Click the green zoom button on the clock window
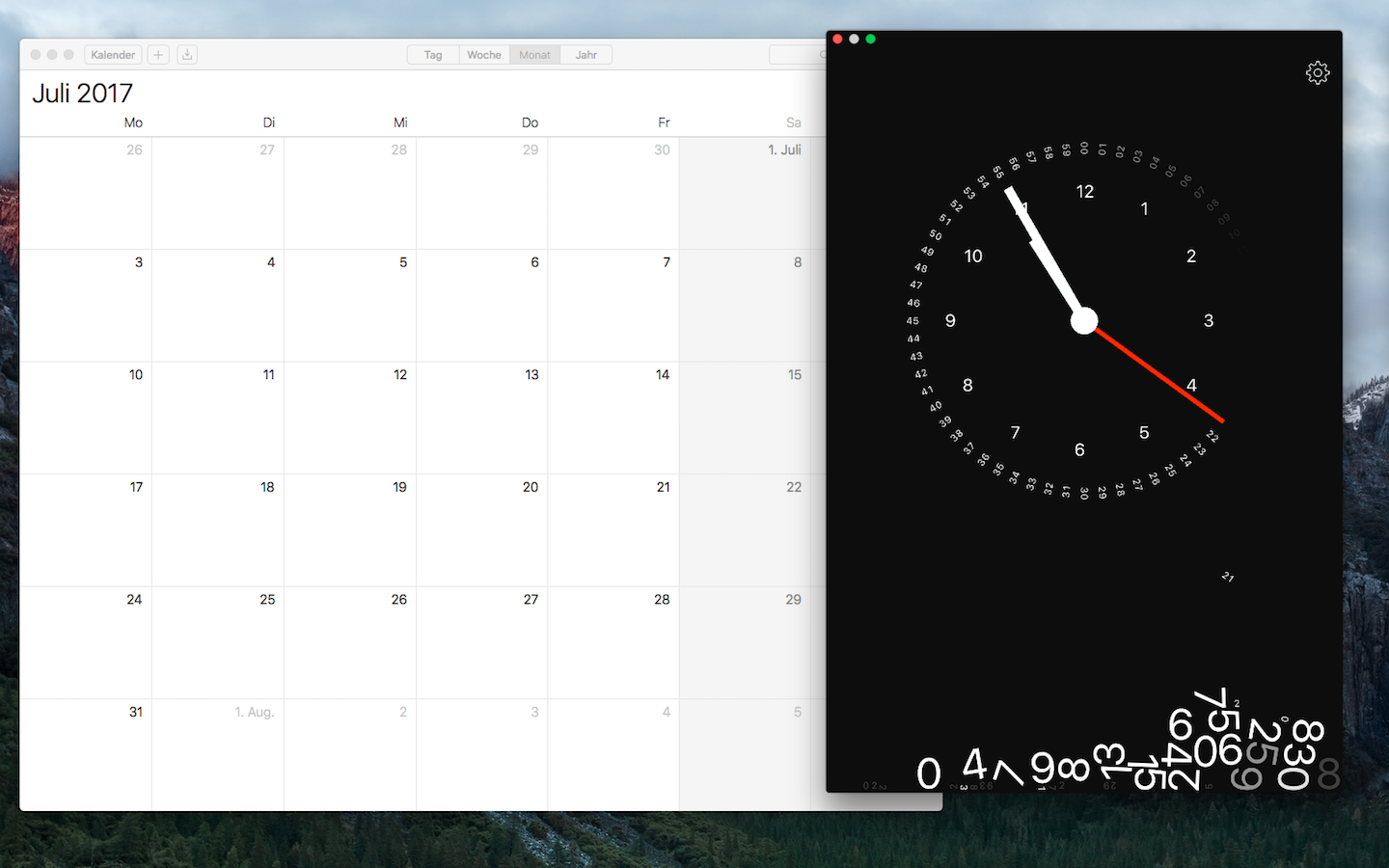The height and width of the screenshot is (868, 1389). pos(870,39)
